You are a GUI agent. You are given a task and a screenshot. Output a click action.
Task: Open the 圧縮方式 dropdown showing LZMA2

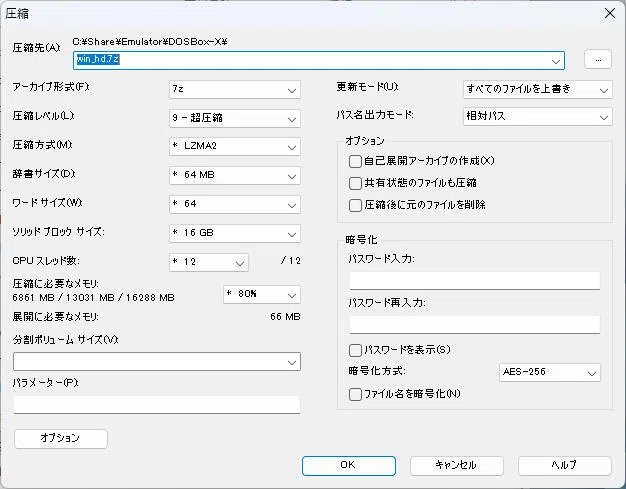(235, 147)
